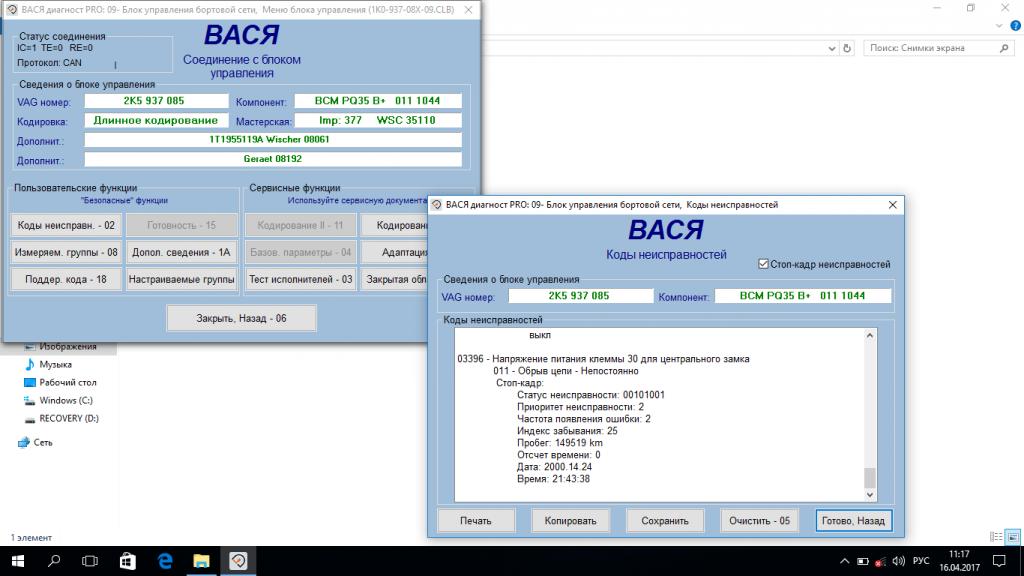Click Компонент field in Коды неисправностей window

[x=803, y=296]
